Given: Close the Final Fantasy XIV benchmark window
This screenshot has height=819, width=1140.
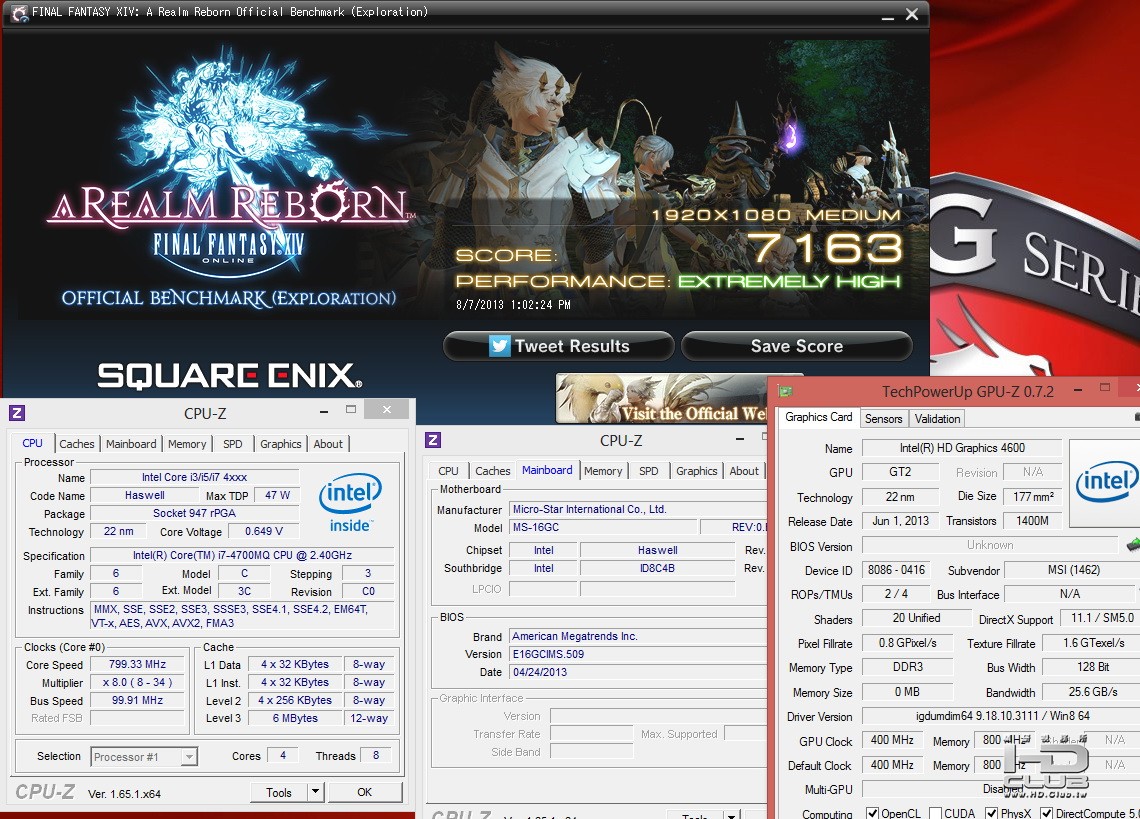Looking at the screenshot, I should click(912, 15).
